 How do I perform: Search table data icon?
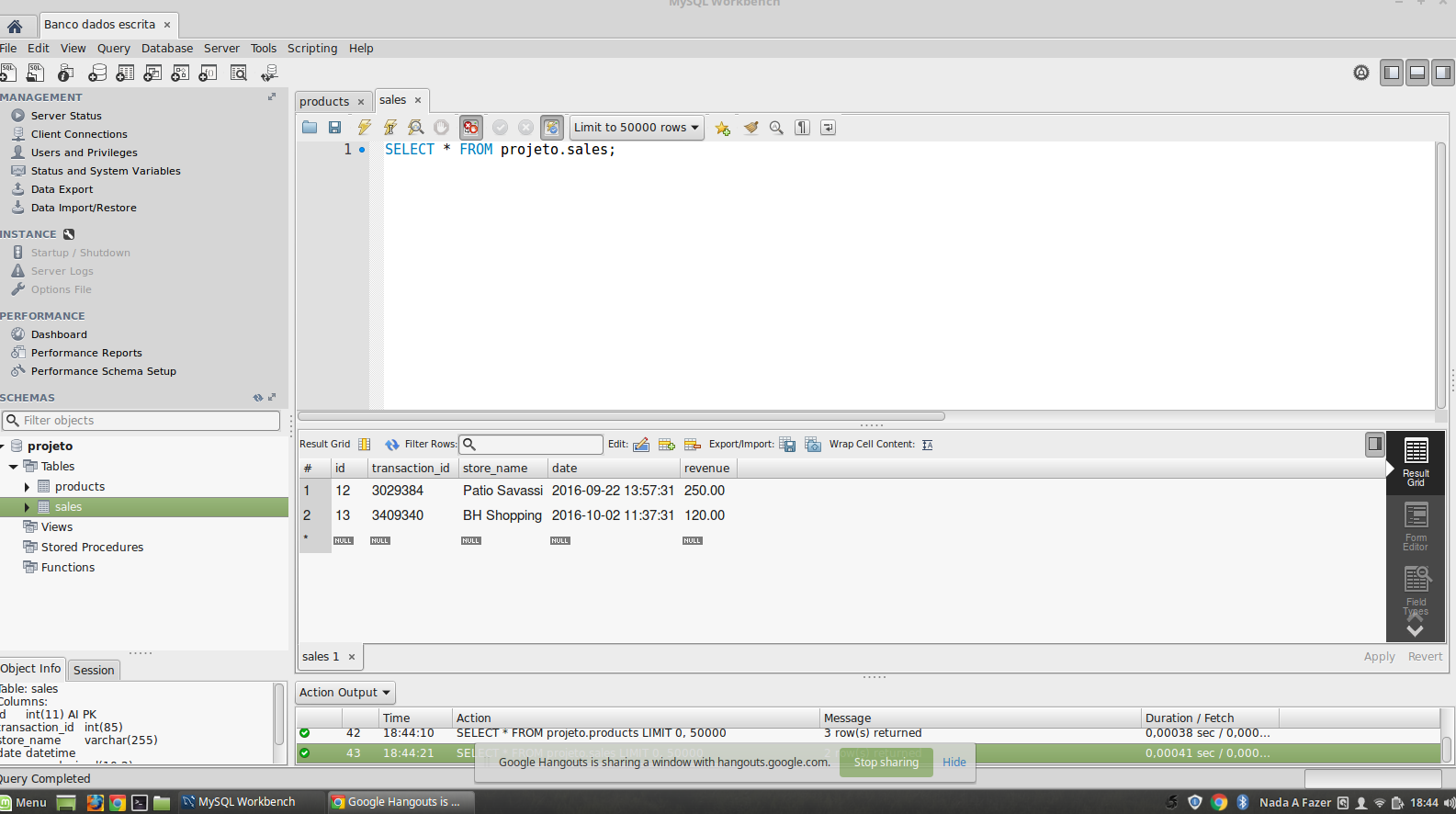point(238,73)
